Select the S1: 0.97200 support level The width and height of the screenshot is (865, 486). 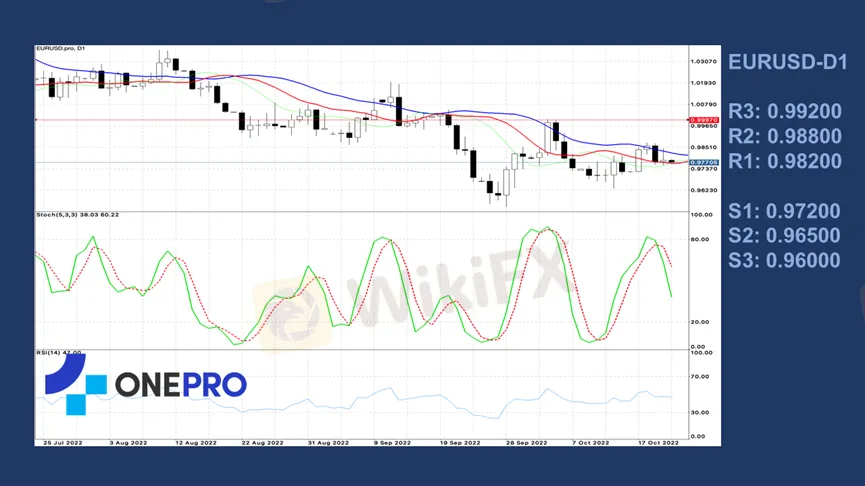click(784, 211)
